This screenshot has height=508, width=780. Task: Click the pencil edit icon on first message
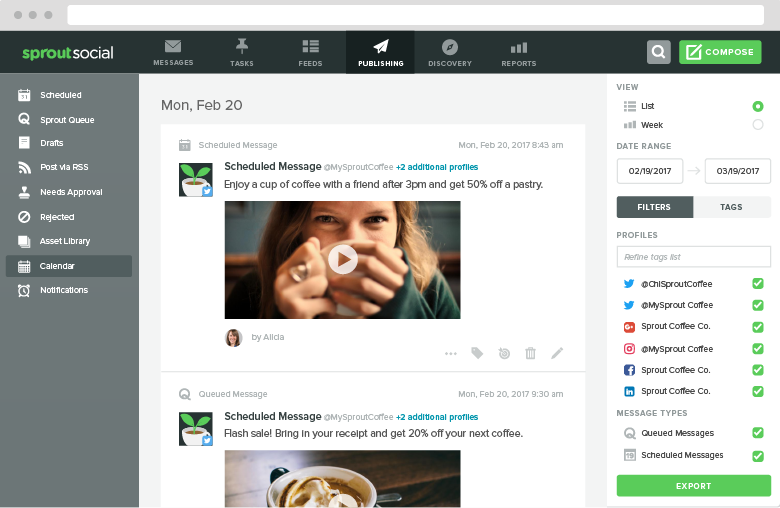tap(557, 353)
